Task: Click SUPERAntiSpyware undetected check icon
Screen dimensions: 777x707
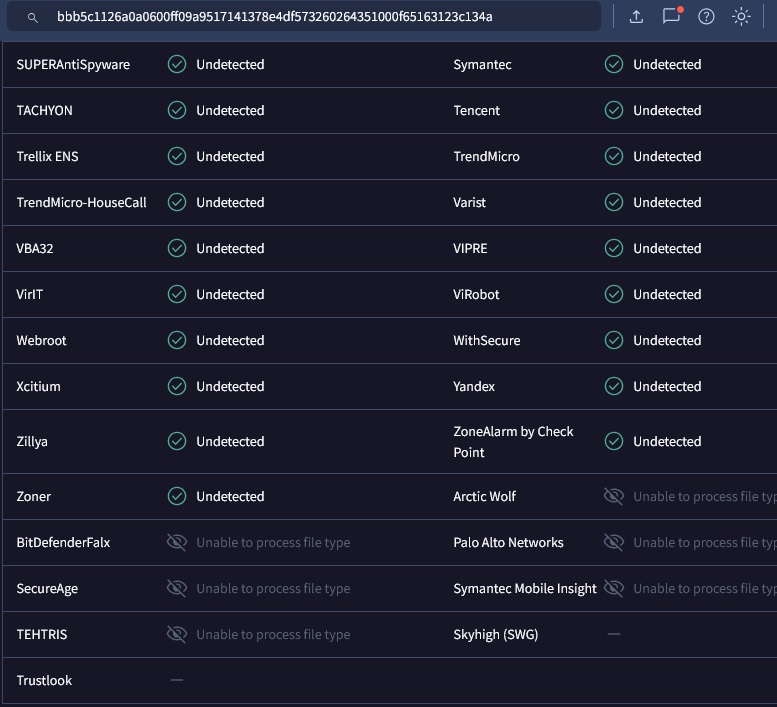Action: (x=177, y=64)
